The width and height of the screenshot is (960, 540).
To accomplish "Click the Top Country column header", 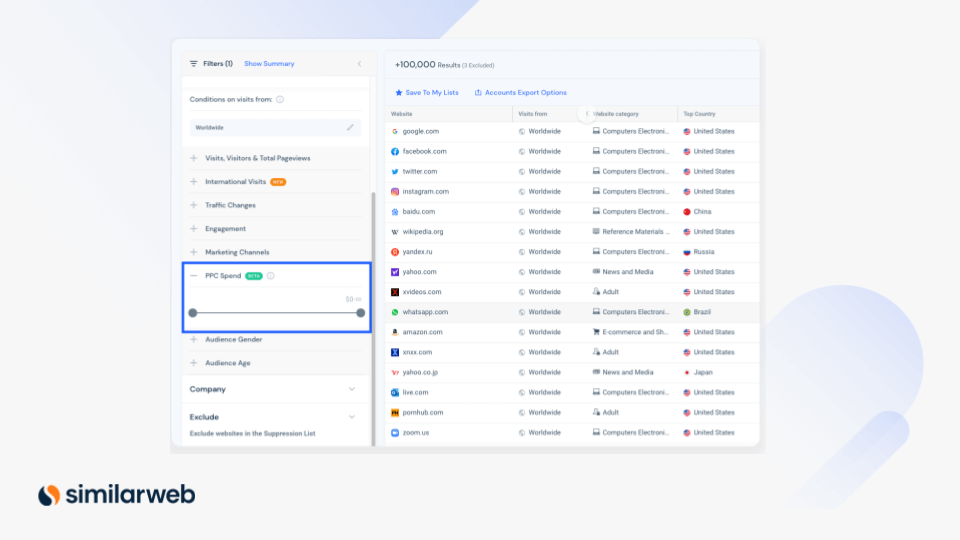I will pos(699,114).
